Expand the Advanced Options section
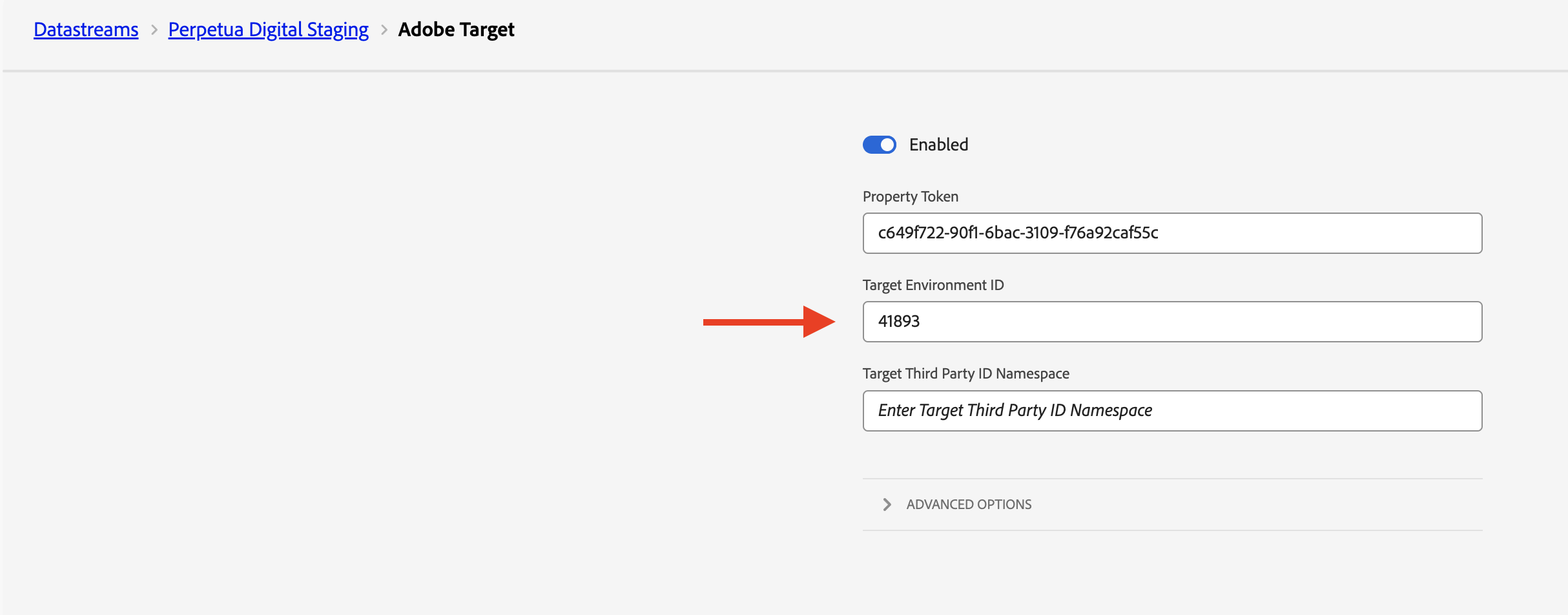This screenshot has height=615, width=1568. 1172,505
